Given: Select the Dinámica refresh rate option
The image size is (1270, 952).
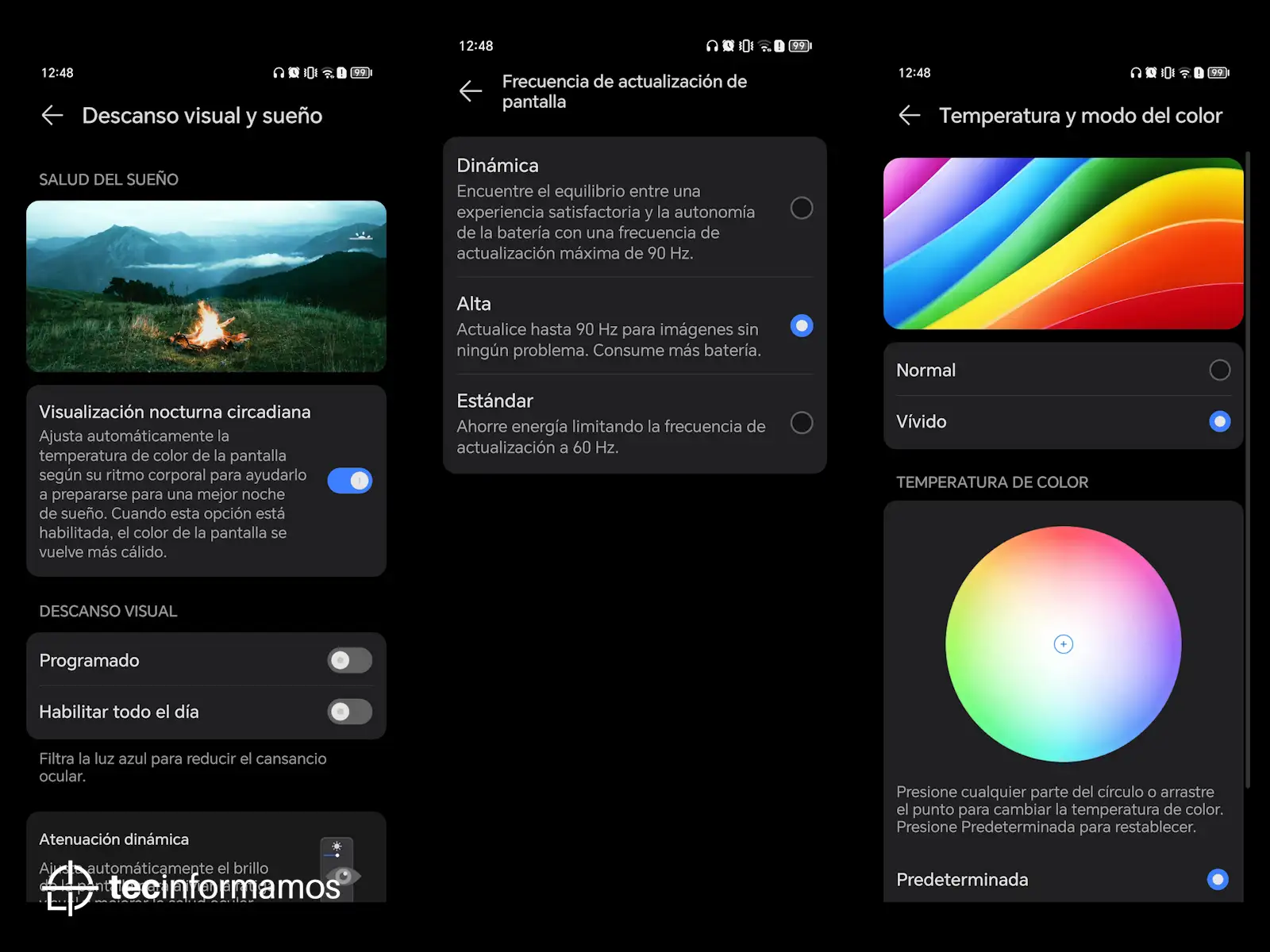Looking at the screenshot, I should [x=801, y=208].
